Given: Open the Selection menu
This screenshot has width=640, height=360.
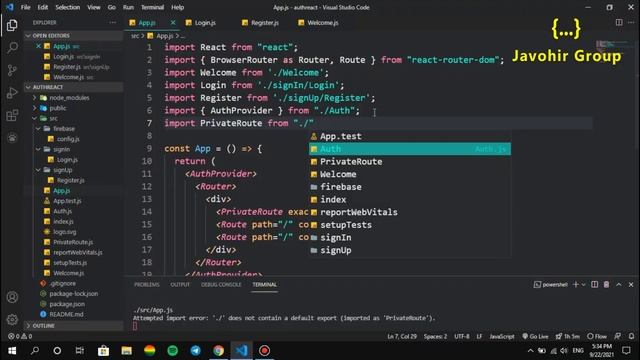Looking at the screenshot, I should click(67, 7).
